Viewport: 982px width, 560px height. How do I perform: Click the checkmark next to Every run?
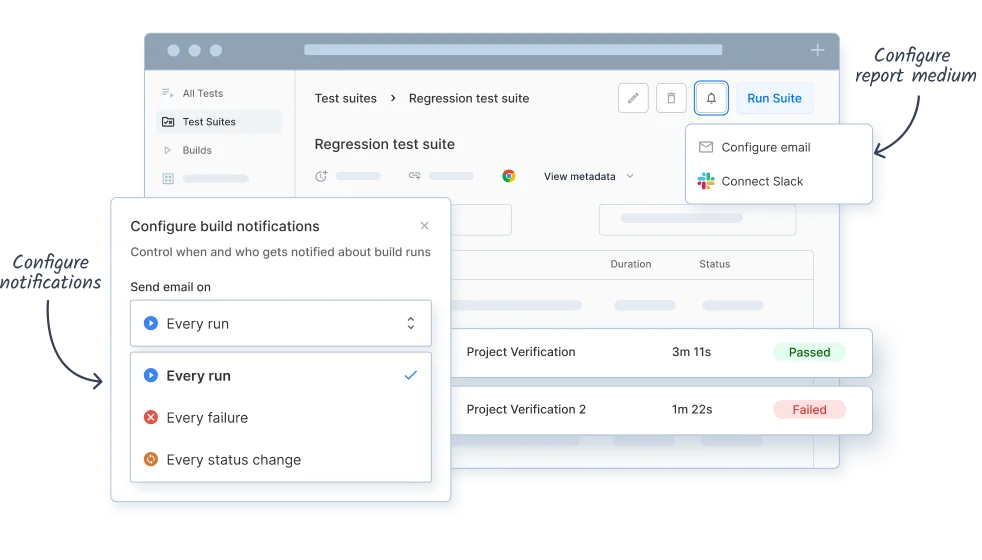411,375
